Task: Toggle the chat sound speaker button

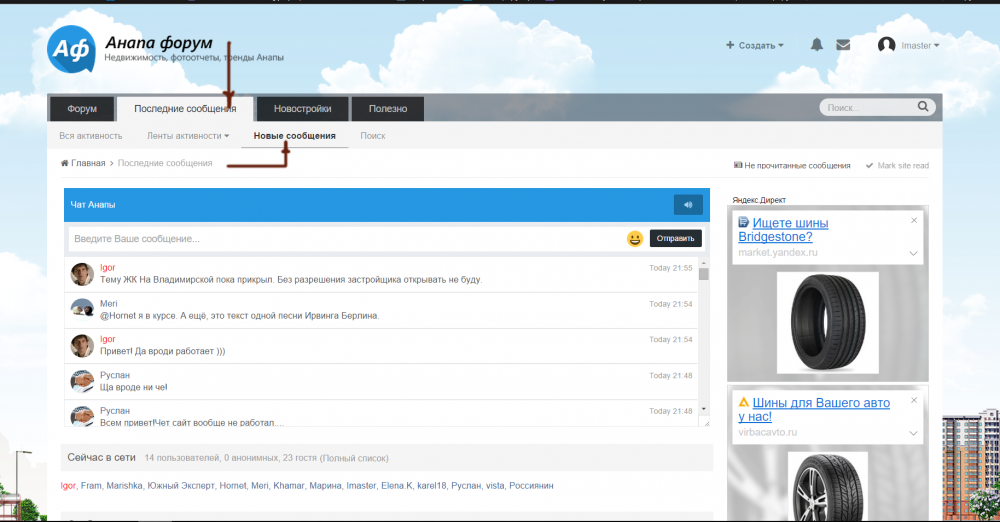Action: click(x=688, y=205)
